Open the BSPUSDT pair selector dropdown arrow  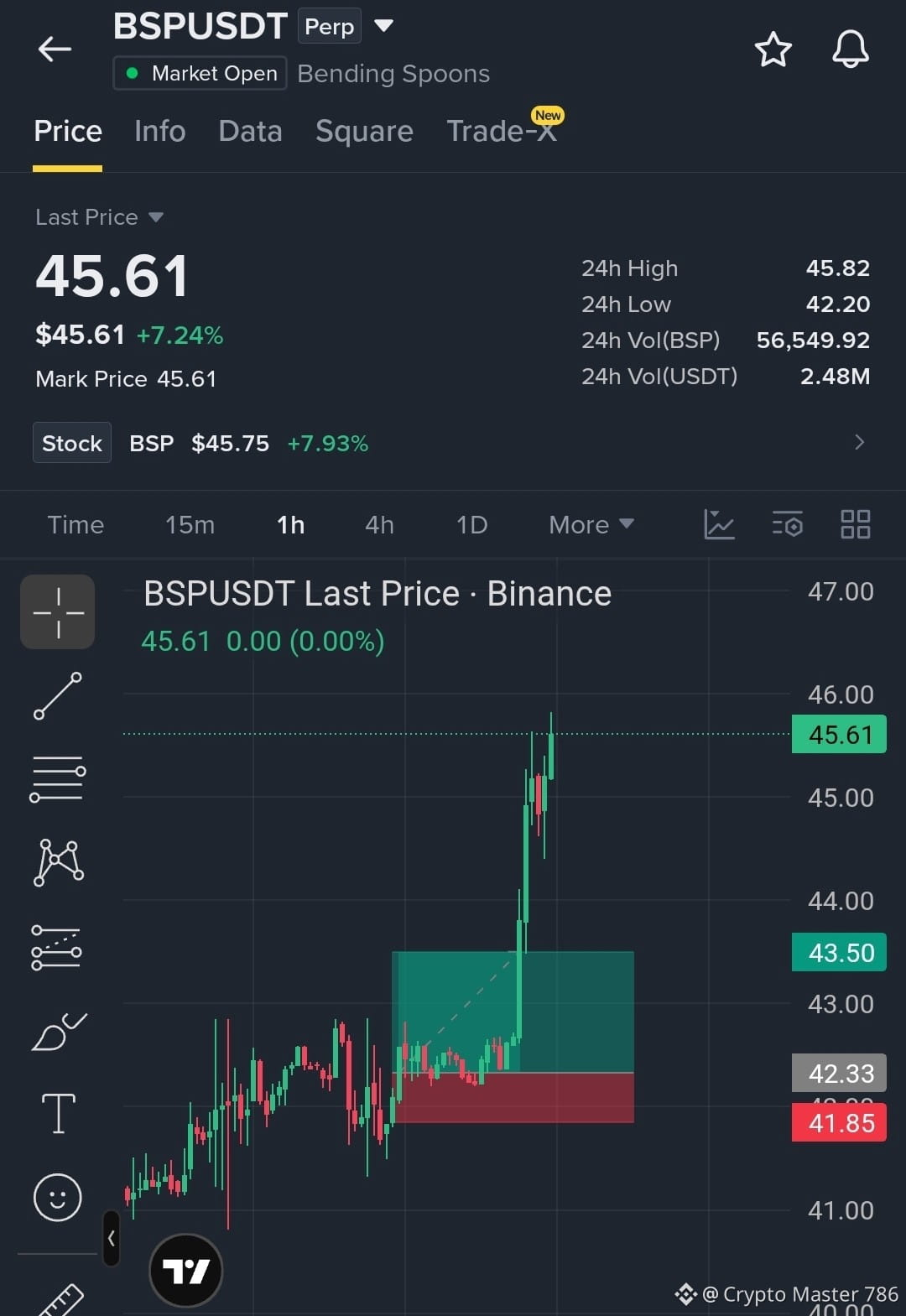[x=383, y=26]
